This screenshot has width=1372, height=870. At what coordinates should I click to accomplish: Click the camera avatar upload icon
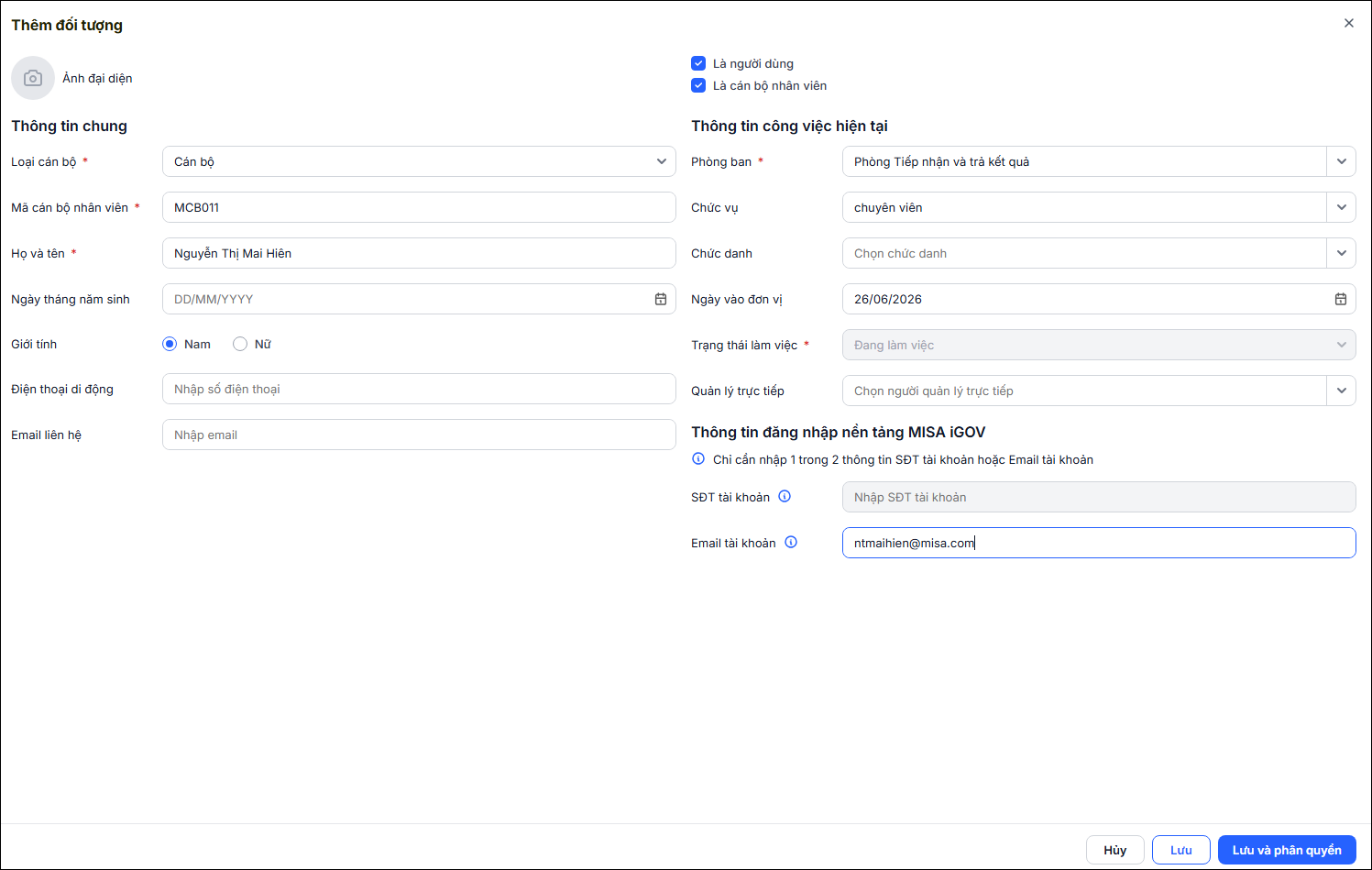33,78
